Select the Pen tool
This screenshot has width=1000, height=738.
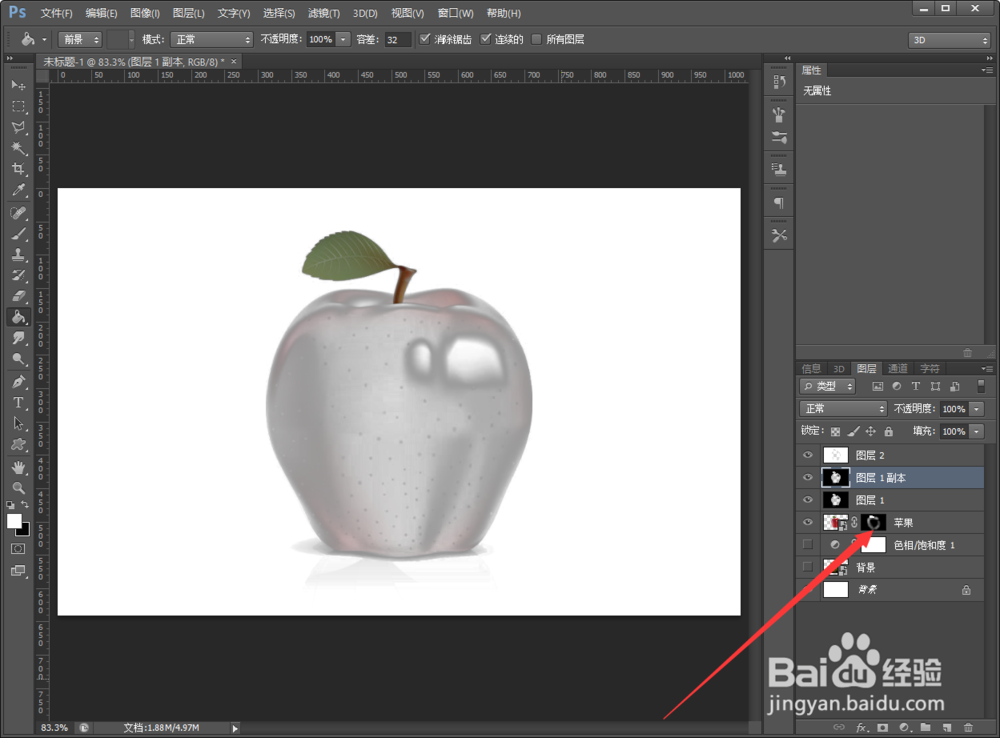tap(18, 381)
